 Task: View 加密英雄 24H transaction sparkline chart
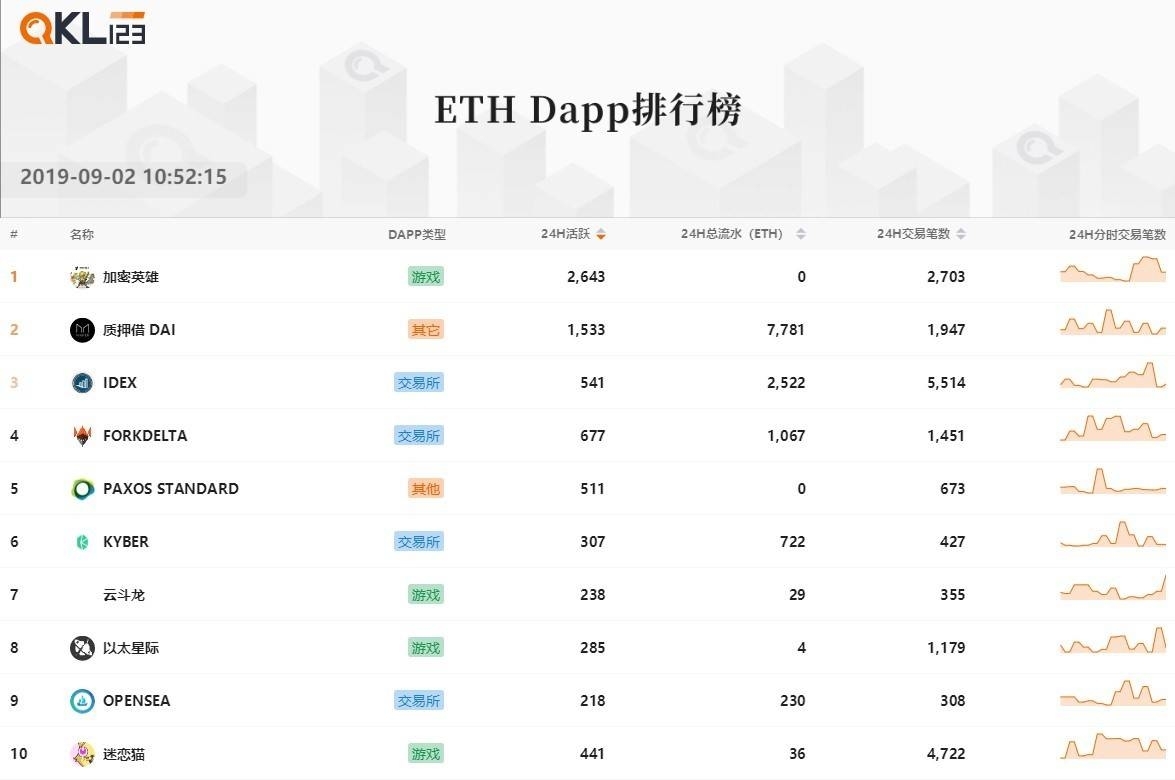click(x=1113, y=269)
